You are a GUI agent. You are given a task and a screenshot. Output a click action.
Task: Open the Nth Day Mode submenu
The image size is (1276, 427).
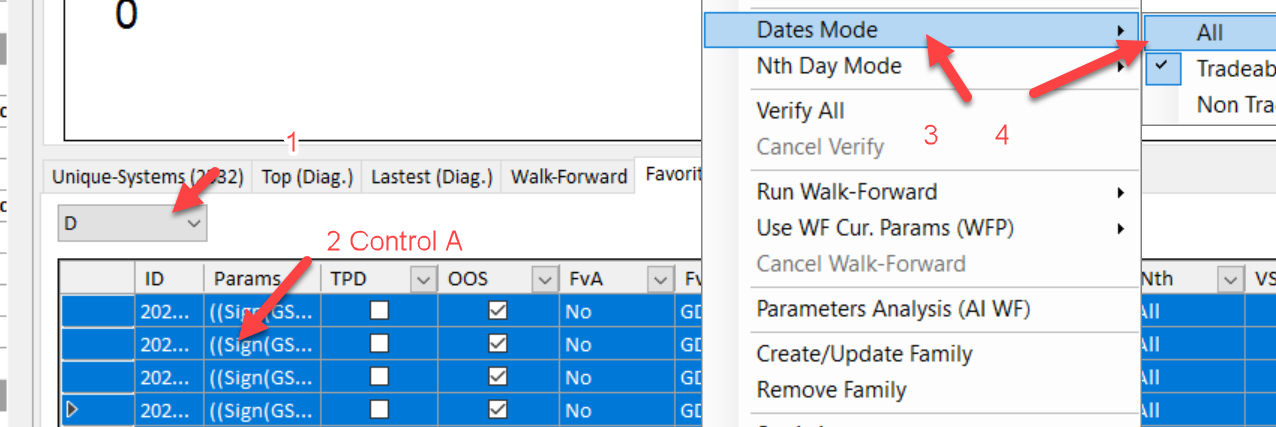pyautogui.click(x=829, y=67)
